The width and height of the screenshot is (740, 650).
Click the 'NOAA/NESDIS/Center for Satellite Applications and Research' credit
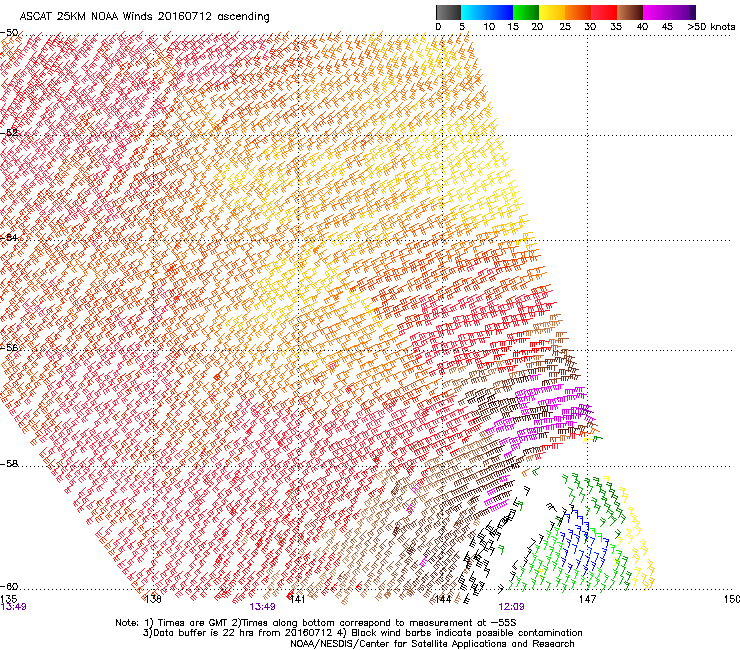click(x=432, y=644)
